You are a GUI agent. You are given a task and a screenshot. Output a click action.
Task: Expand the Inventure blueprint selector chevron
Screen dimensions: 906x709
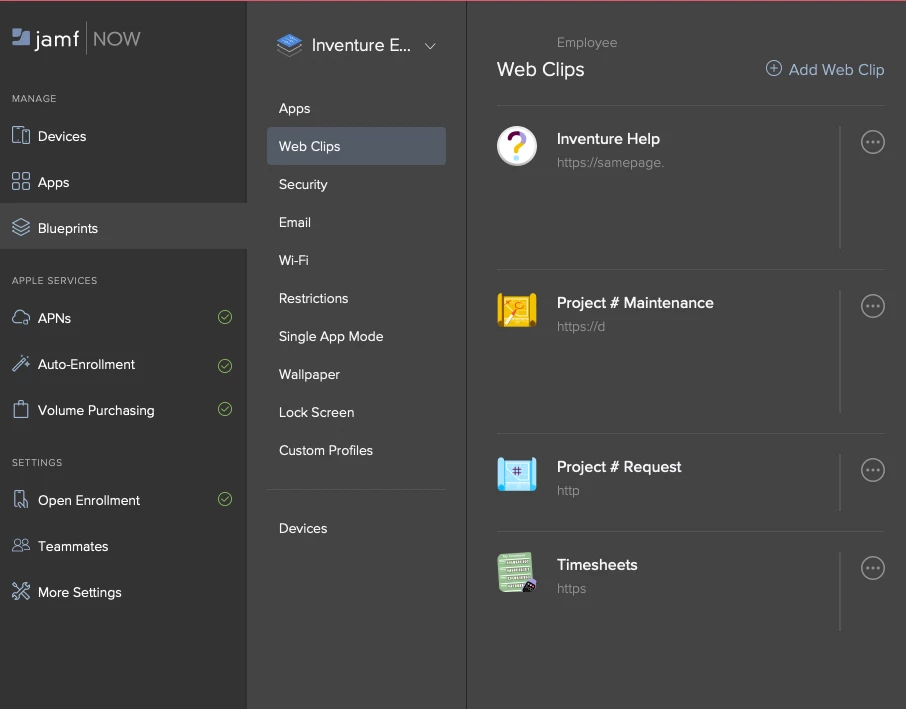click(x=430, y=46)
